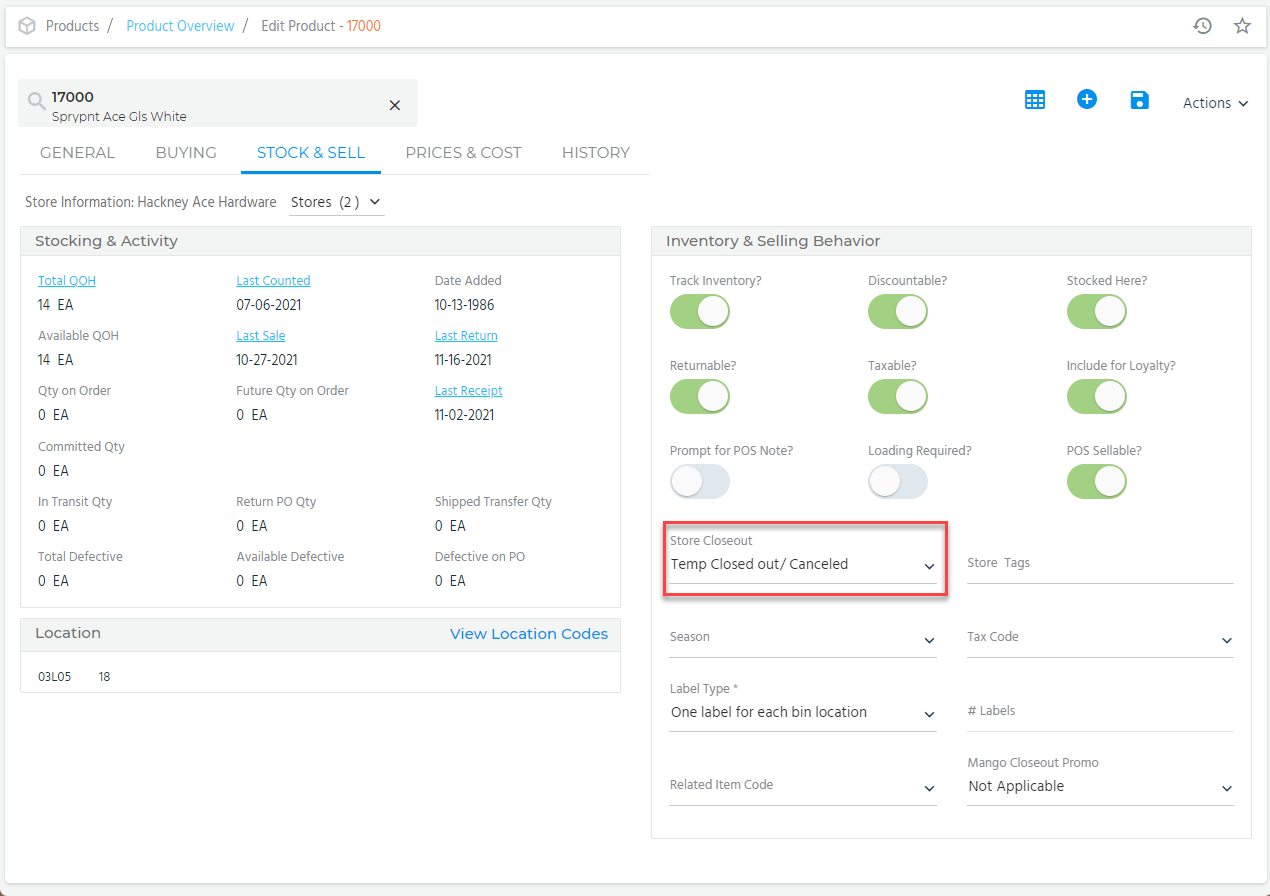Open the Season dropdown
1270x896 pixels.
pyautogui.click(x=803, y=638)
